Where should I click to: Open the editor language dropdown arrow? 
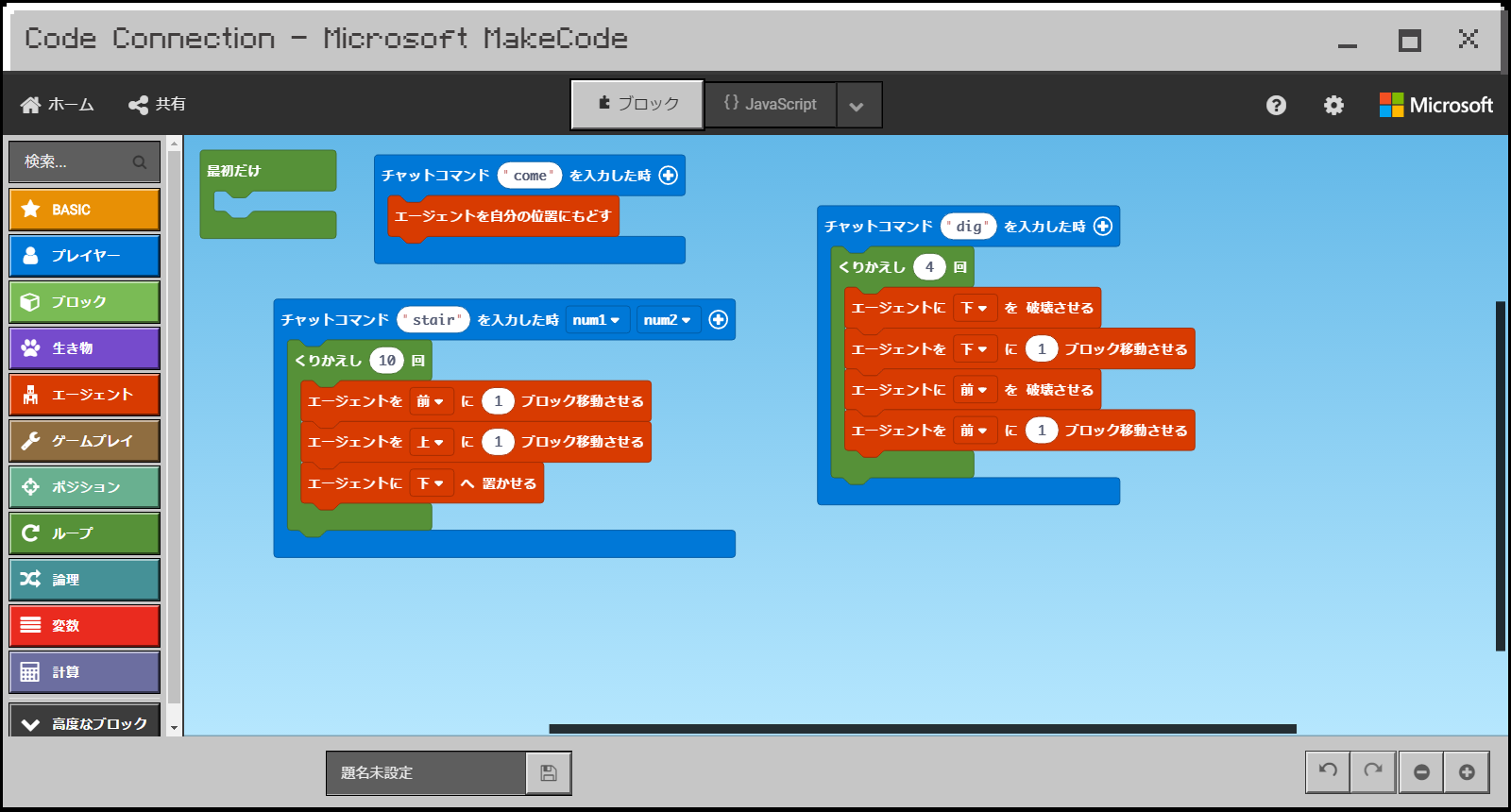[857, 105]
